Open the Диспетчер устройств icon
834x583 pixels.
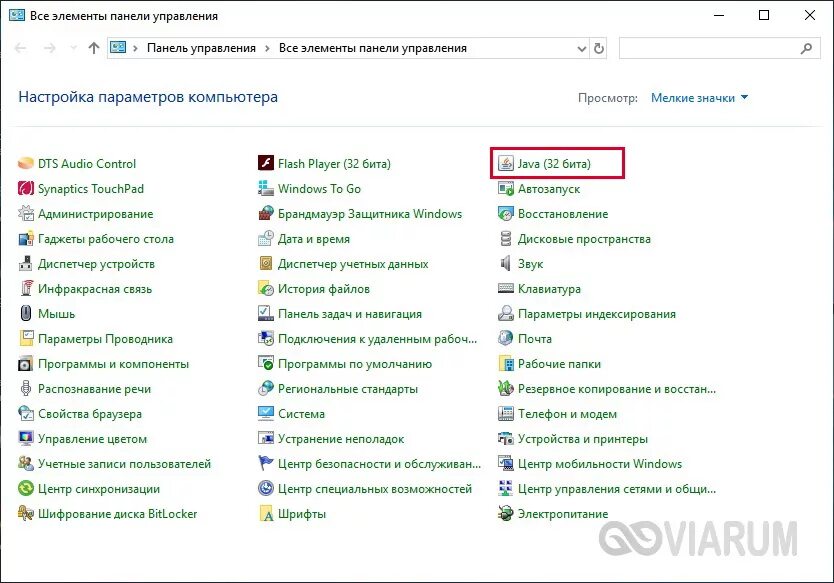pos(26,263)
